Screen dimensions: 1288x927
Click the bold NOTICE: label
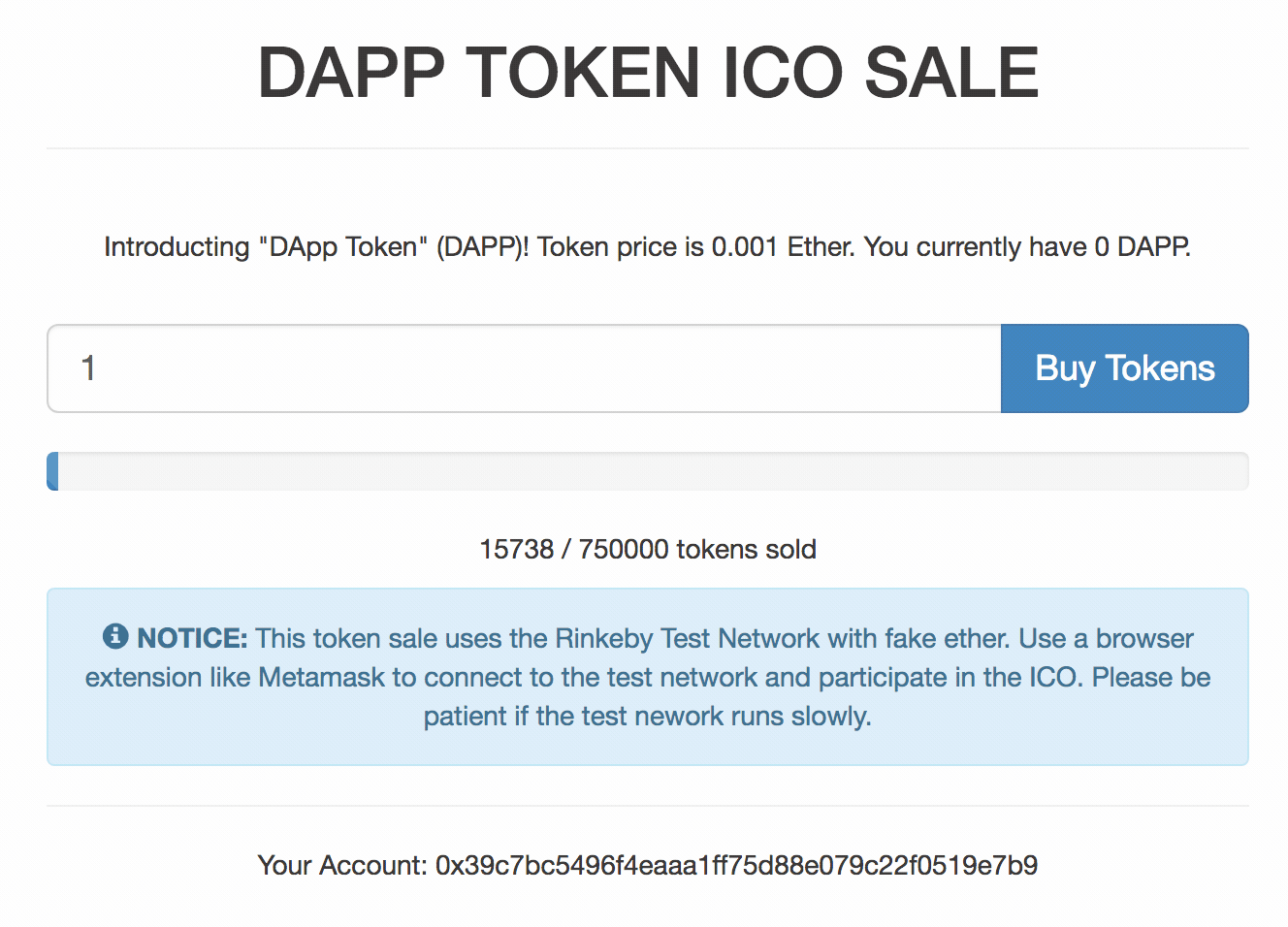pyautogui.click(x=192, y=638)
